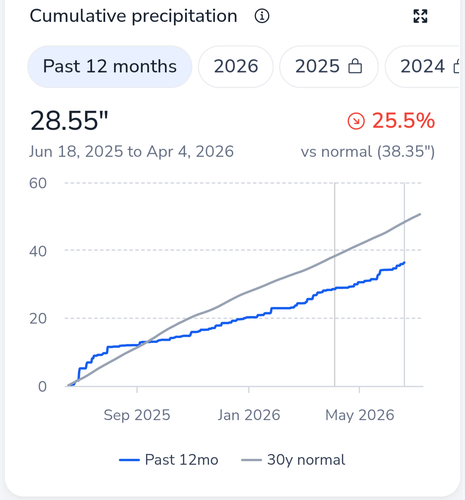Click the Jan 2026 axis label
The image size is (465, 500).
(x=249, y=415)
